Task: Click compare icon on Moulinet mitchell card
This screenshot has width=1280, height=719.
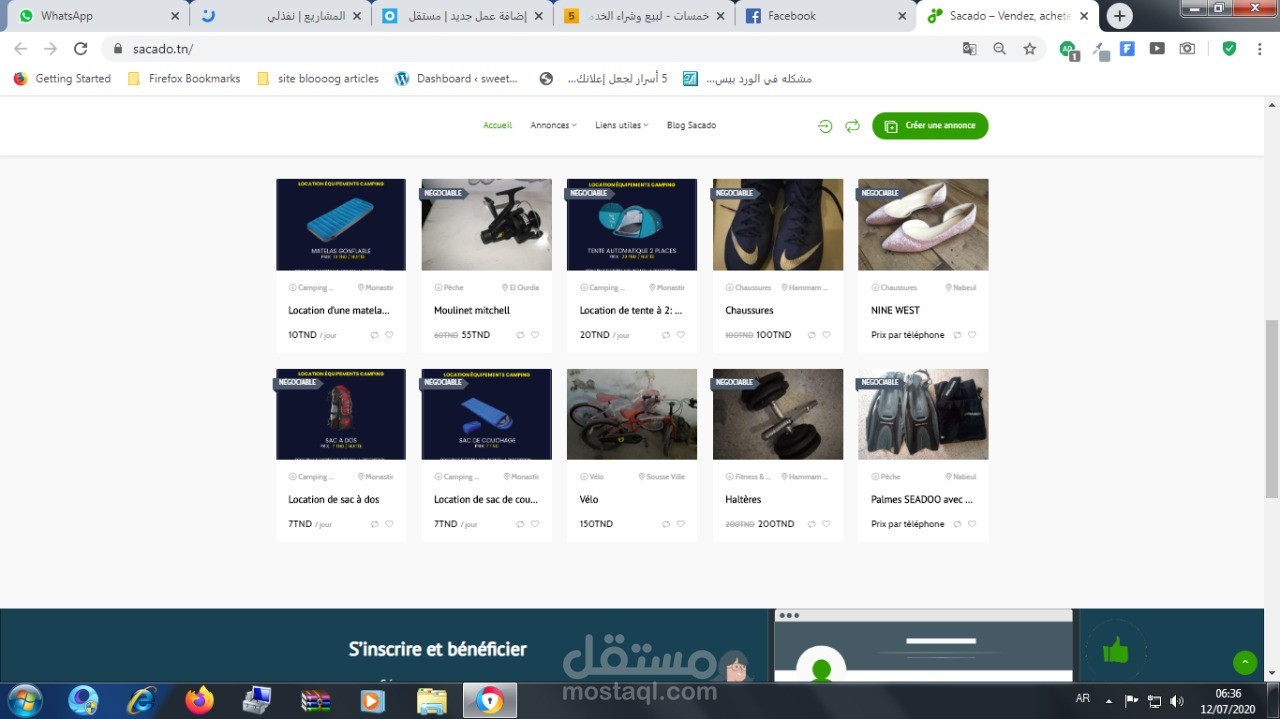Action: click(x=520, y=335)
